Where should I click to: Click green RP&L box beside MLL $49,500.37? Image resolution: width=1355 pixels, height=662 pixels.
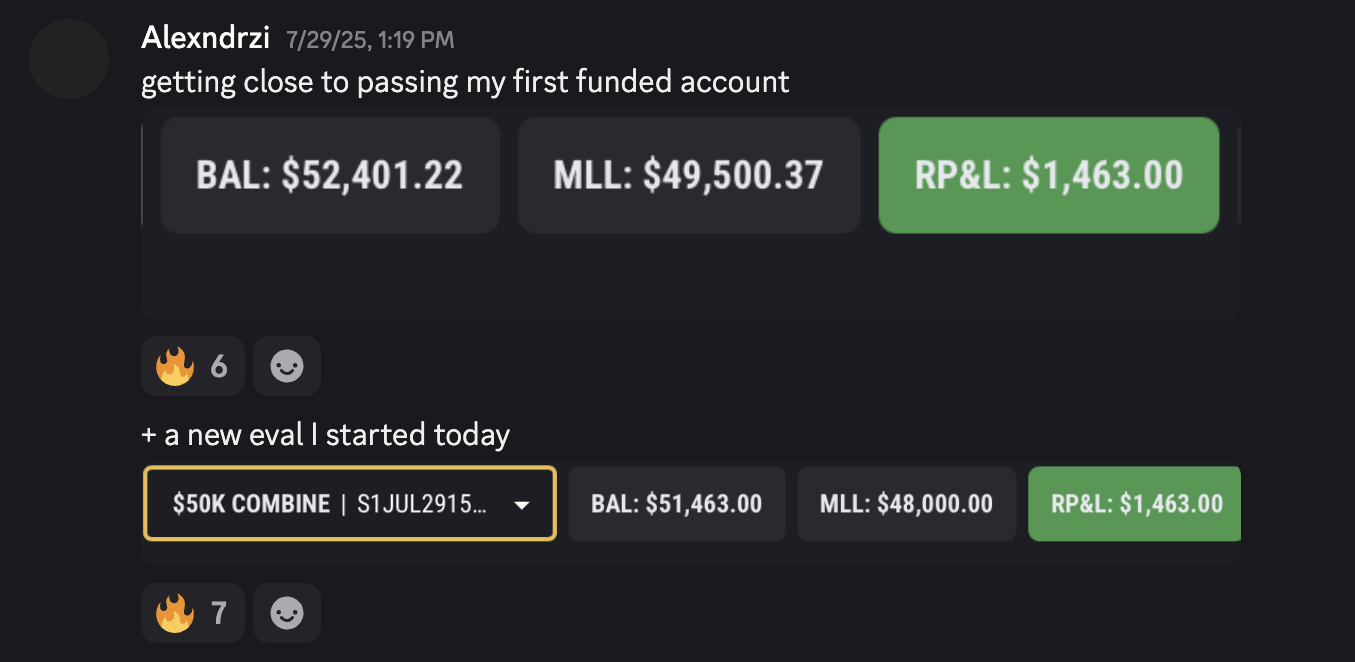1048,175
